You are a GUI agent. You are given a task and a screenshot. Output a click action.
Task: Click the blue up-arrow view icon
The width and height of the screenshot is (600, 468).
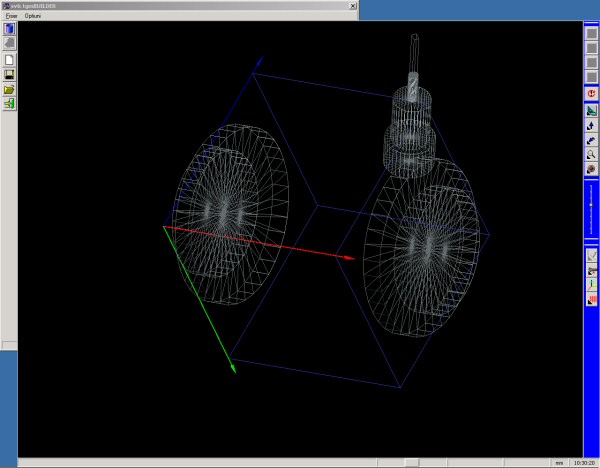592,126
